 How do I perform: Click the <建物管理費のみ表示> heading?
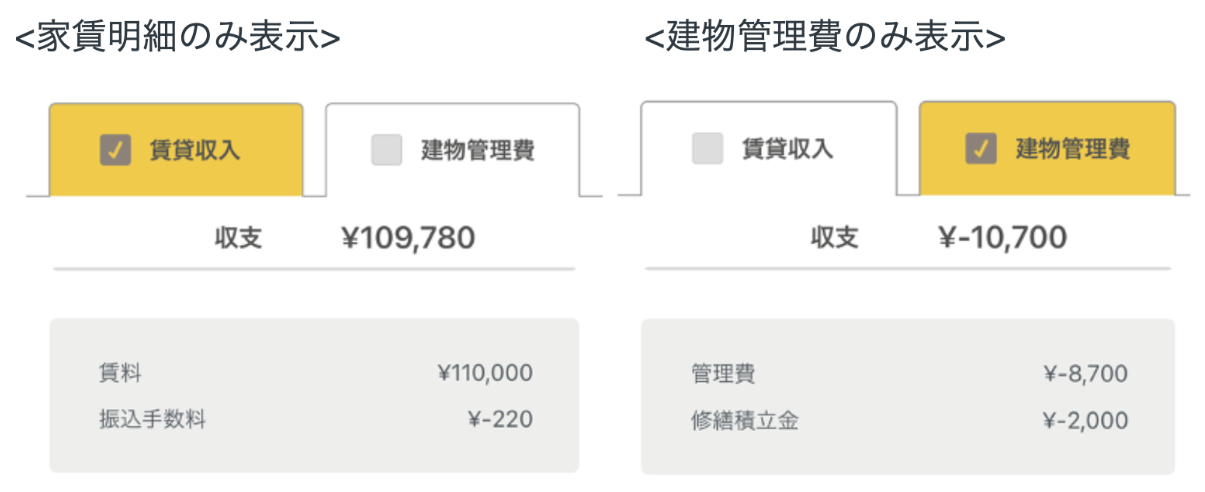click(825, 37)
